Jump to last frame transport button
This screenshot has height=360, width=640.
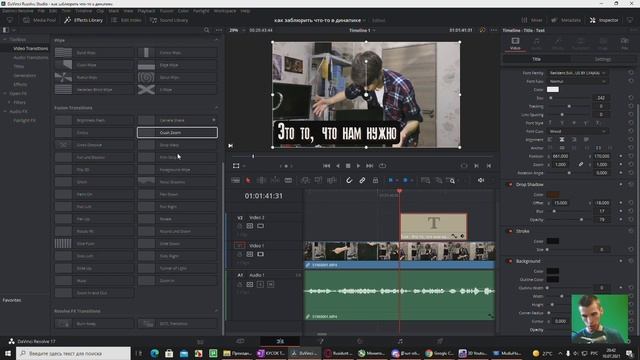tap(369, 166)
